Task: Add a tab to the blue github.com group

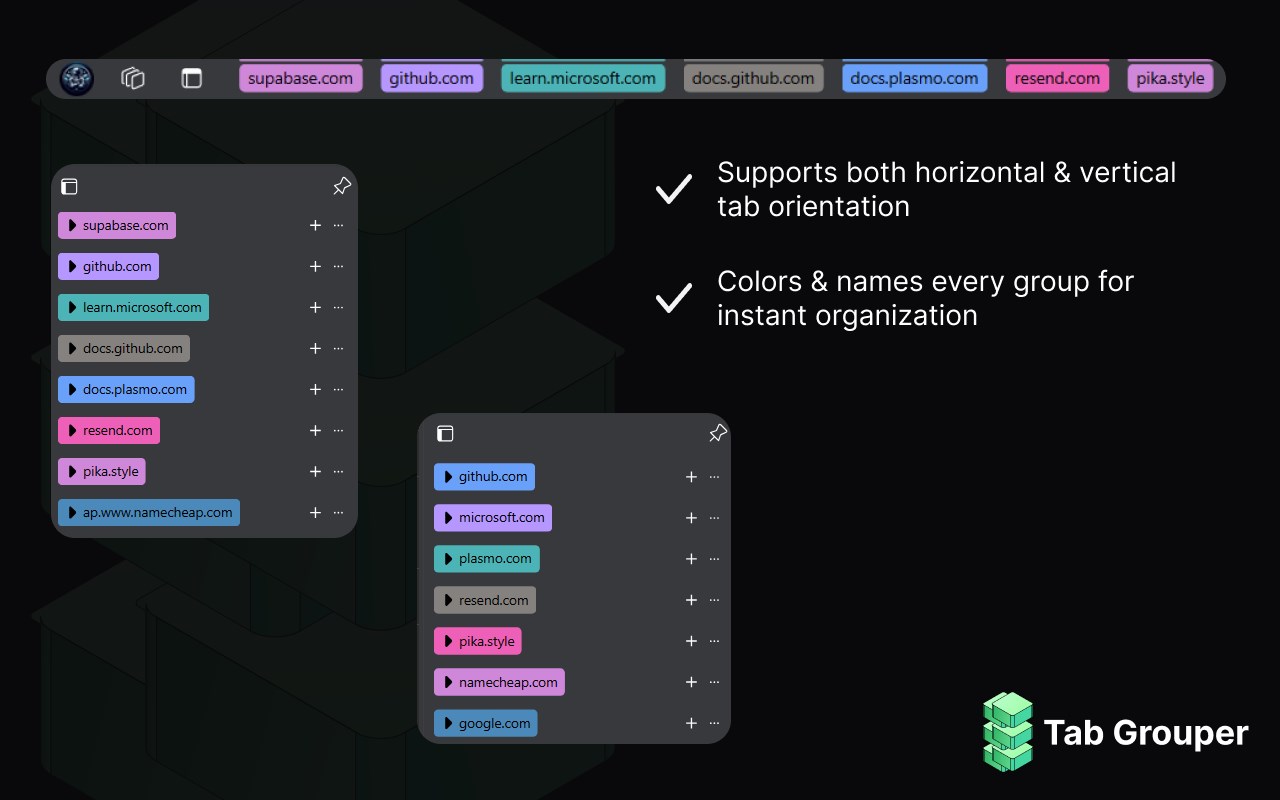Action: click(691, 477)
